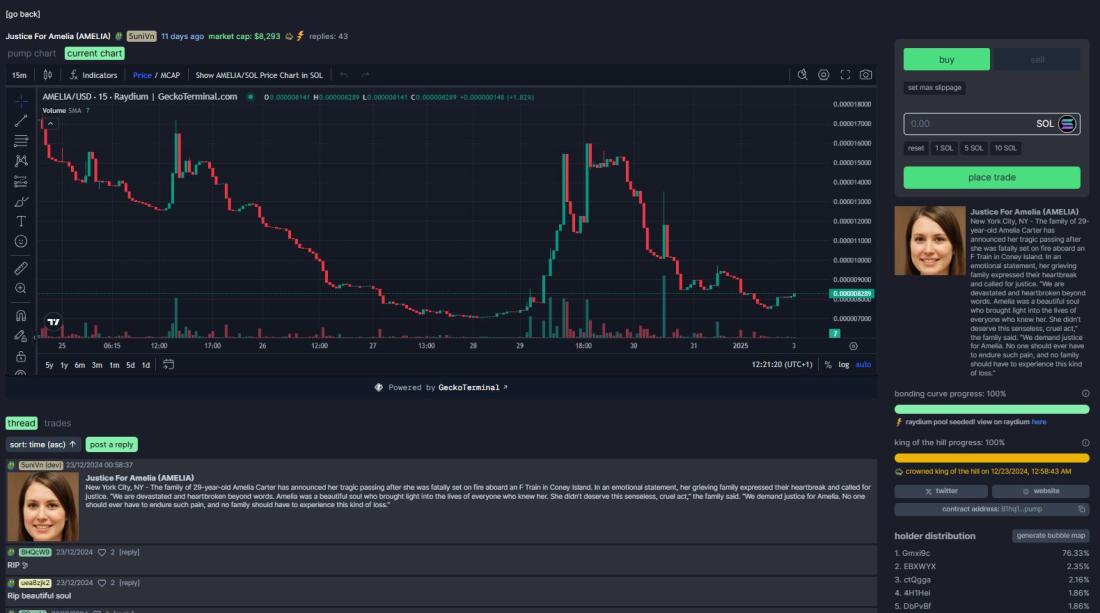This screenshot has width=1100, height=613.
Task: Choose the 1 SOL preset
Action: [x=944, y=148]
